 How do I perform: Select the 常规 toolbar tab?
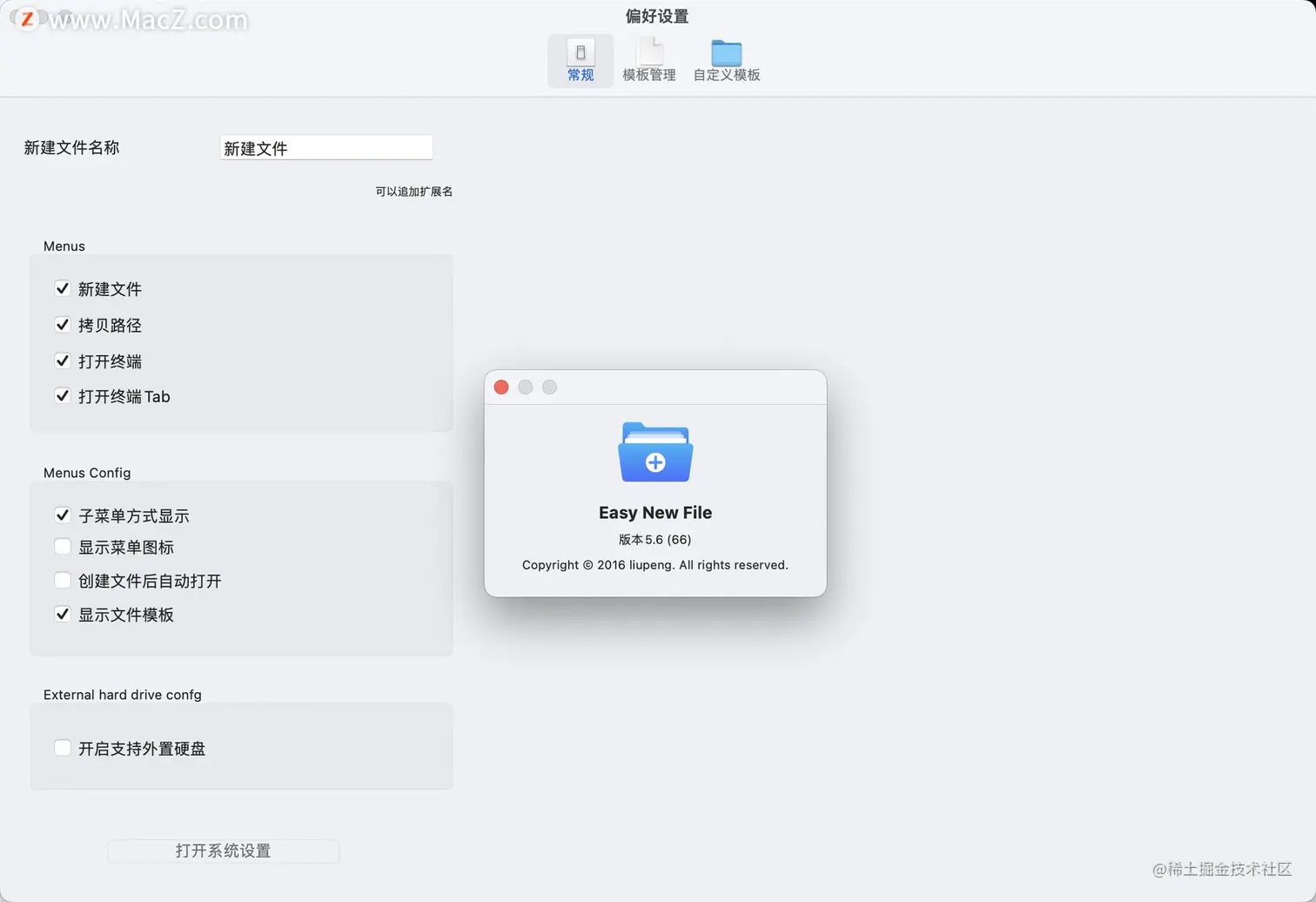pos(581,61)
